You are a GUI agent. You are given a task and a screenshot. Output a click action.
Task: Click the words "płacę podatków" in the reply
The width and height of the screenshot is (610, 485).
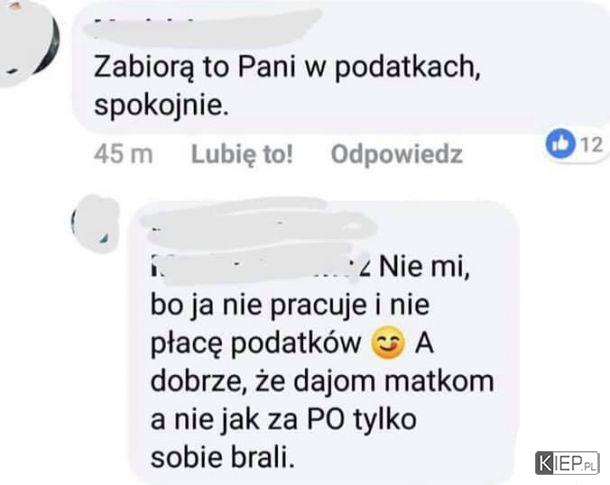click(256, 344)
